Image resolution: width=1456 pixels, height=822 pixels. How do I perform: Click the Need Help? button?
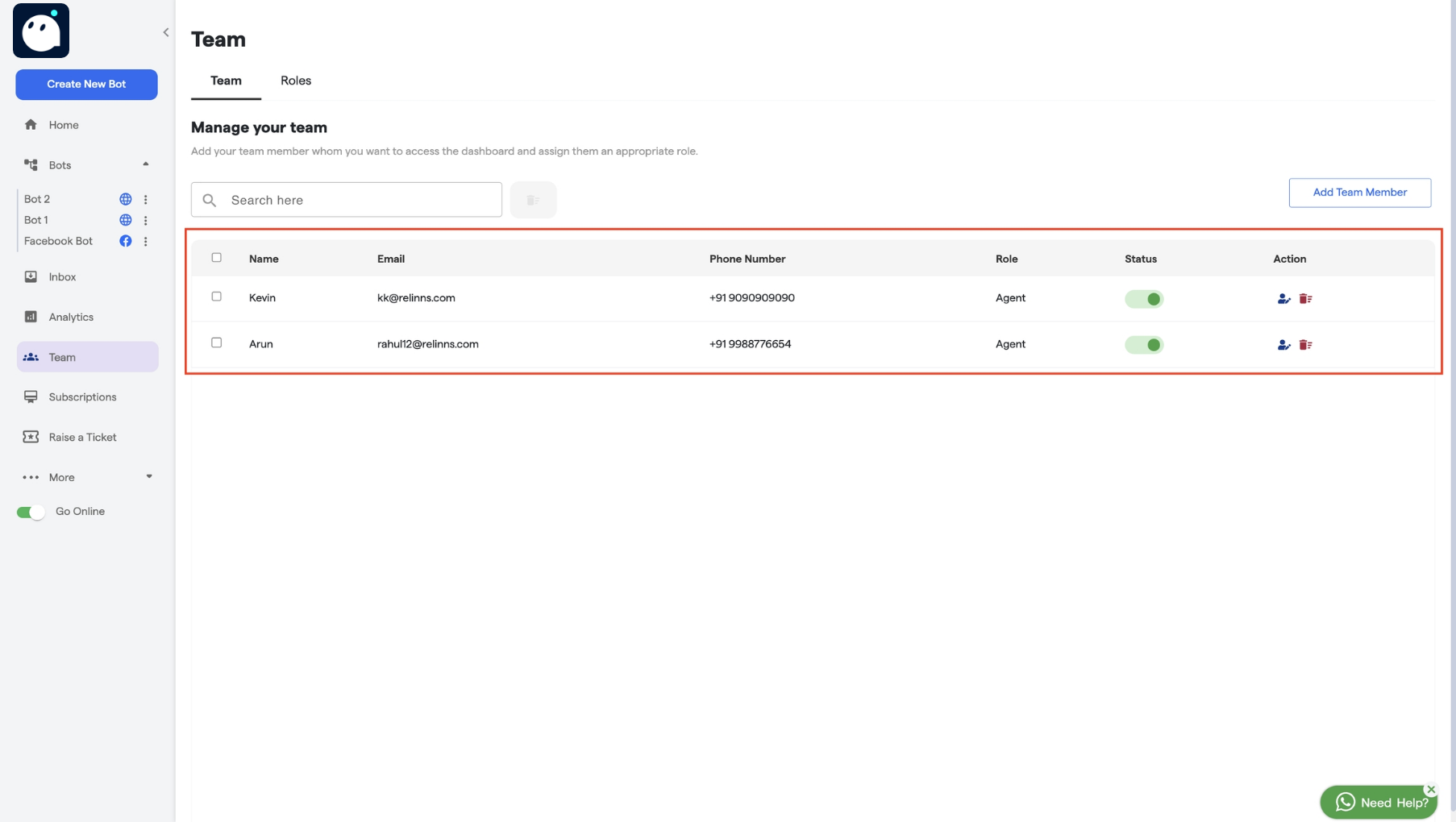click(x=1379, y=802)
